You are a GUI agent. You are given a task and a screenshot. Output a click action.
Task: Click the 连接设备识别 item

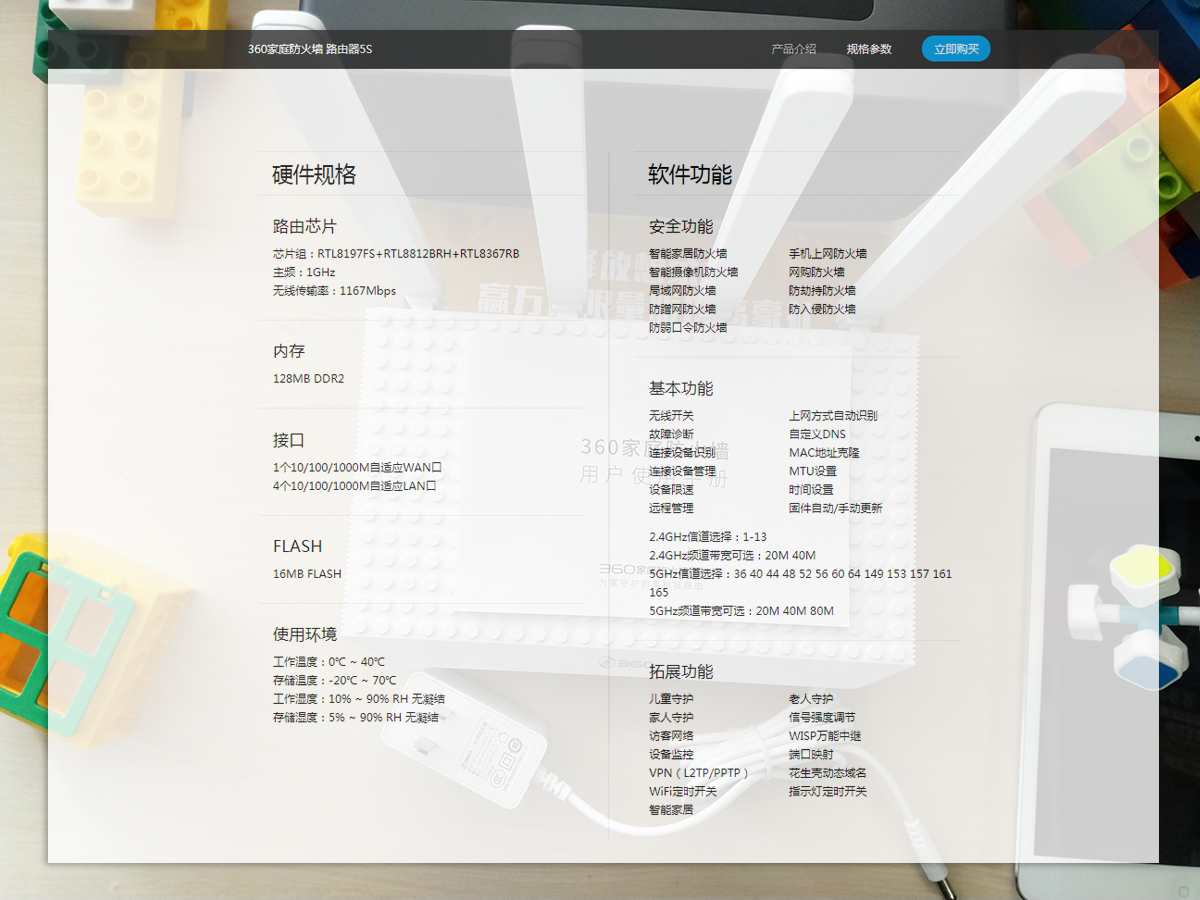pyautogui.click(x=682, y=453)
